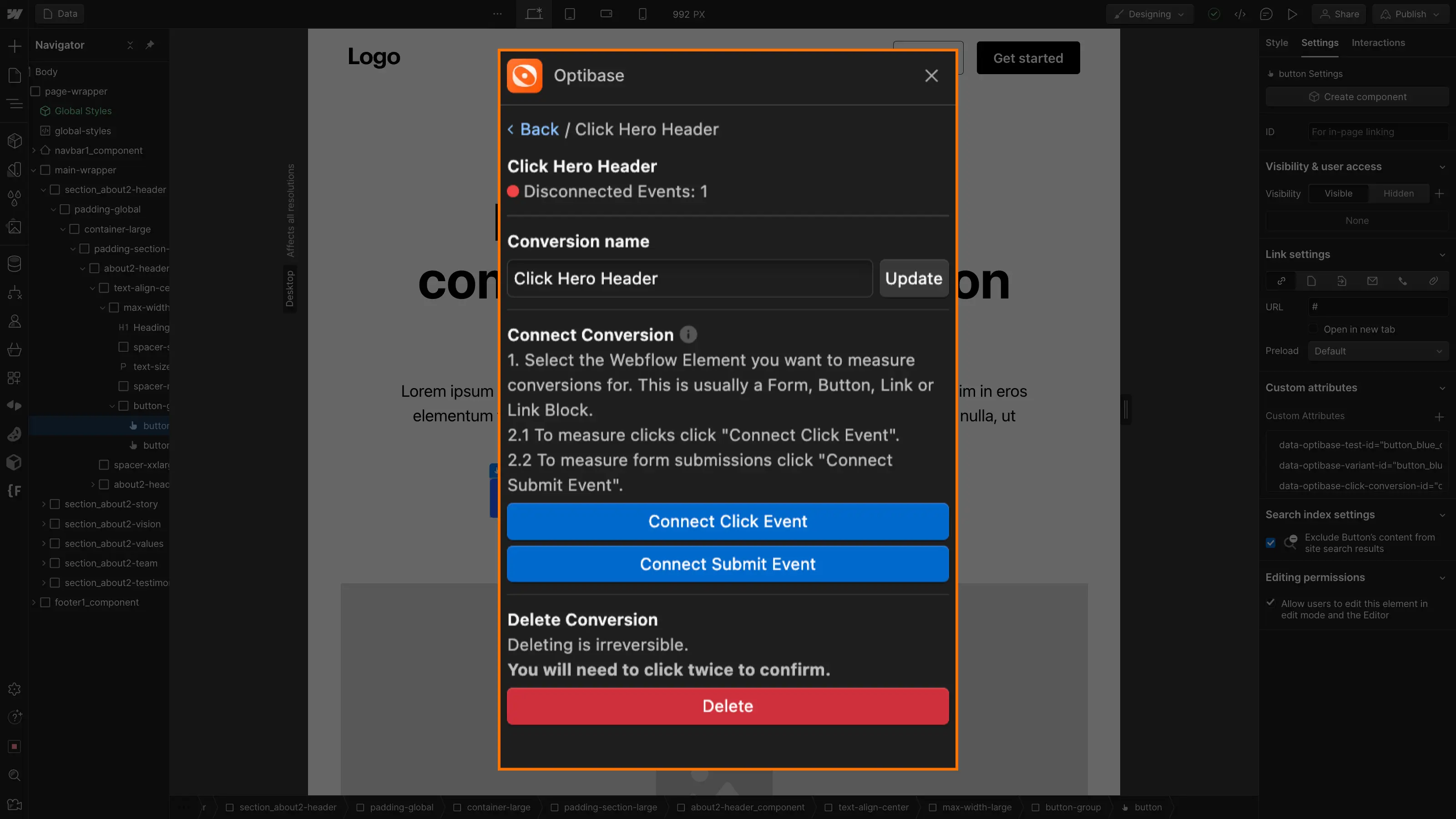Viewport: 1456px width, 819px height.
Task: Click the Conversion name input field
Action: (x=689, y=277)
